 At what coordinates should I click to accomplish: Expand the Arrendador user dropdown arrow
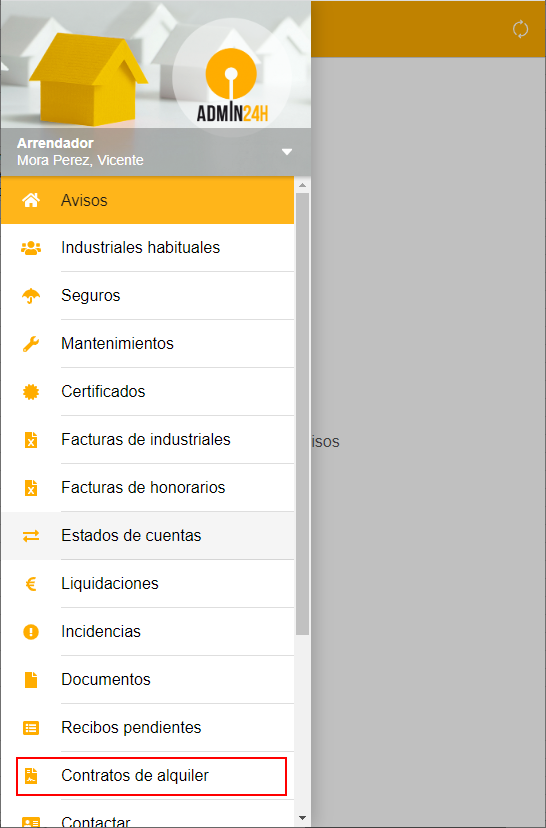pos(287,152)
